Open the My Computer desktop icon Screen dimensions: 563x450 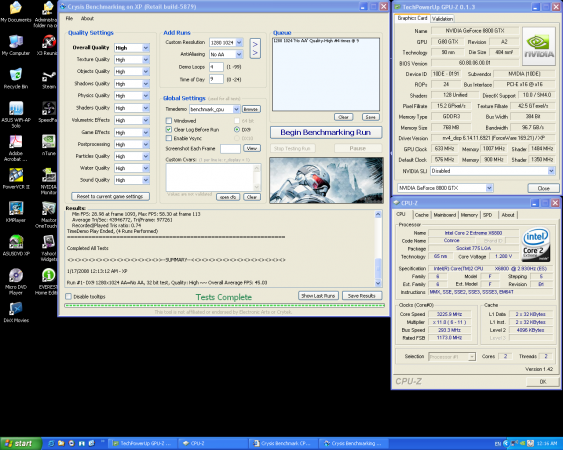(16, 45)
